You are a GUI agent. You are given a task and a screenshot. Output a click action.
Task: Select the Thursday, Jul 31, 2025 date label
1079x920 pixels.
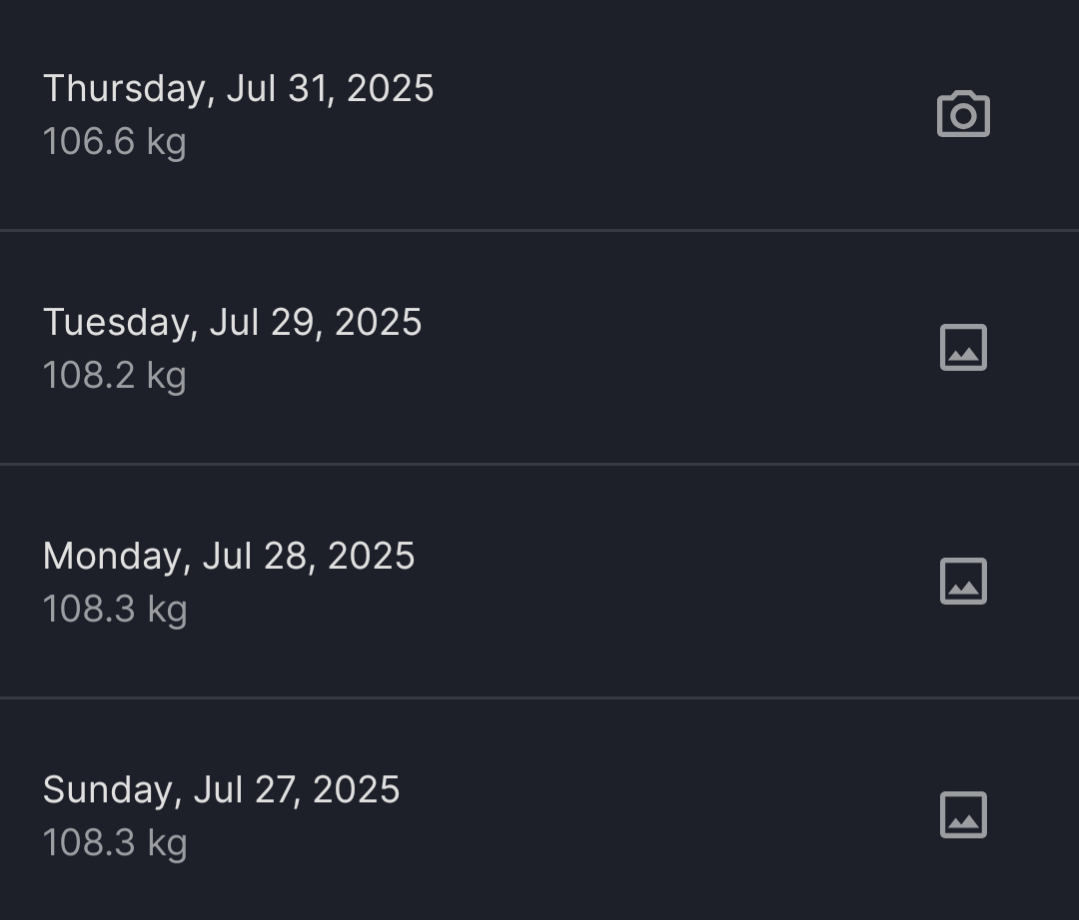(x=238, y=89)
